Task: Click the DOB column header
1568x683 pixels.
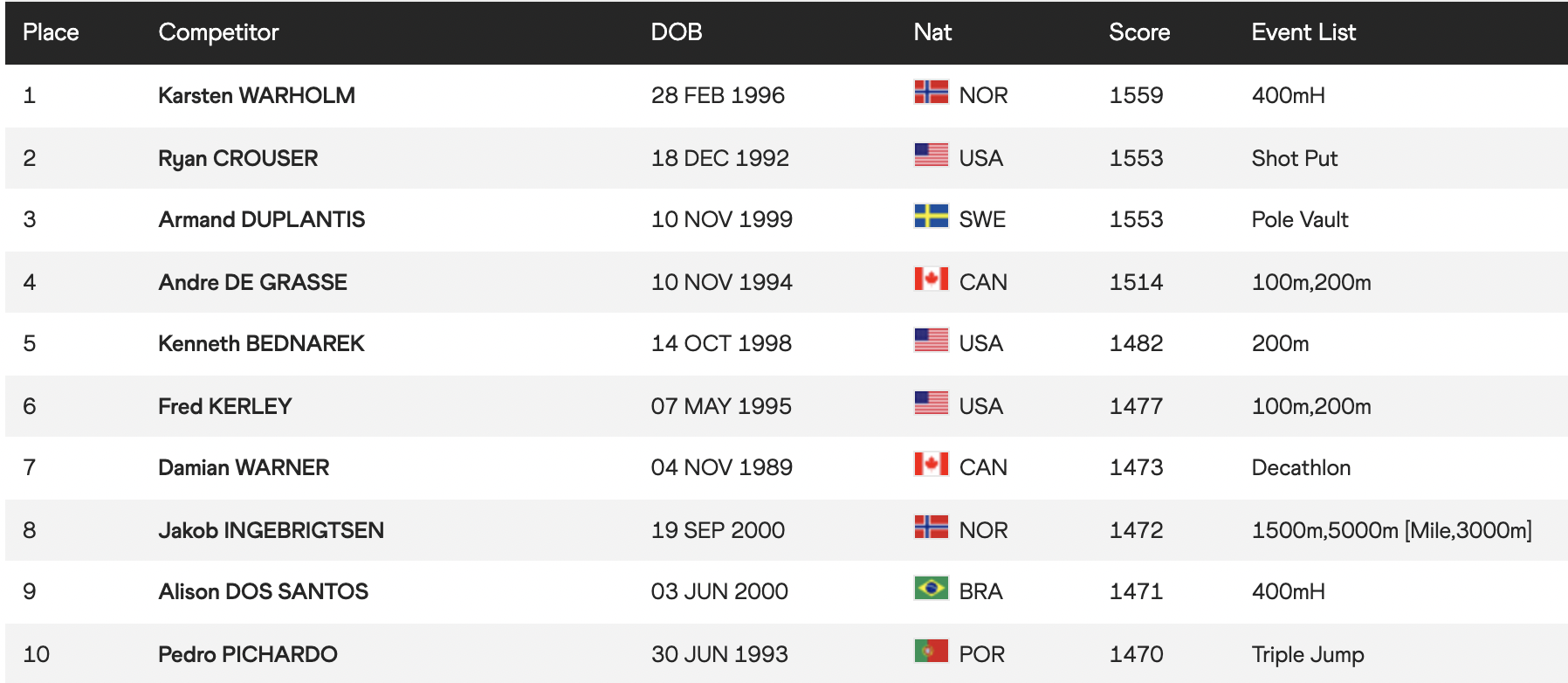Action: (x=676, y=32)
